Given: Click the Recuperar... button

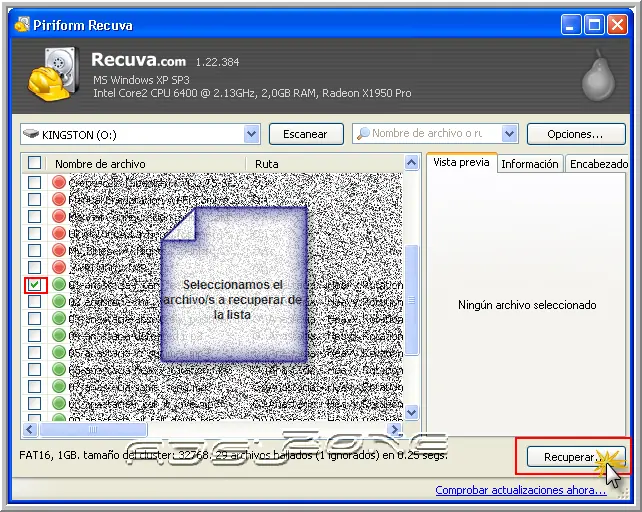Looking at the screenshot, I should (x=576, y=457).
